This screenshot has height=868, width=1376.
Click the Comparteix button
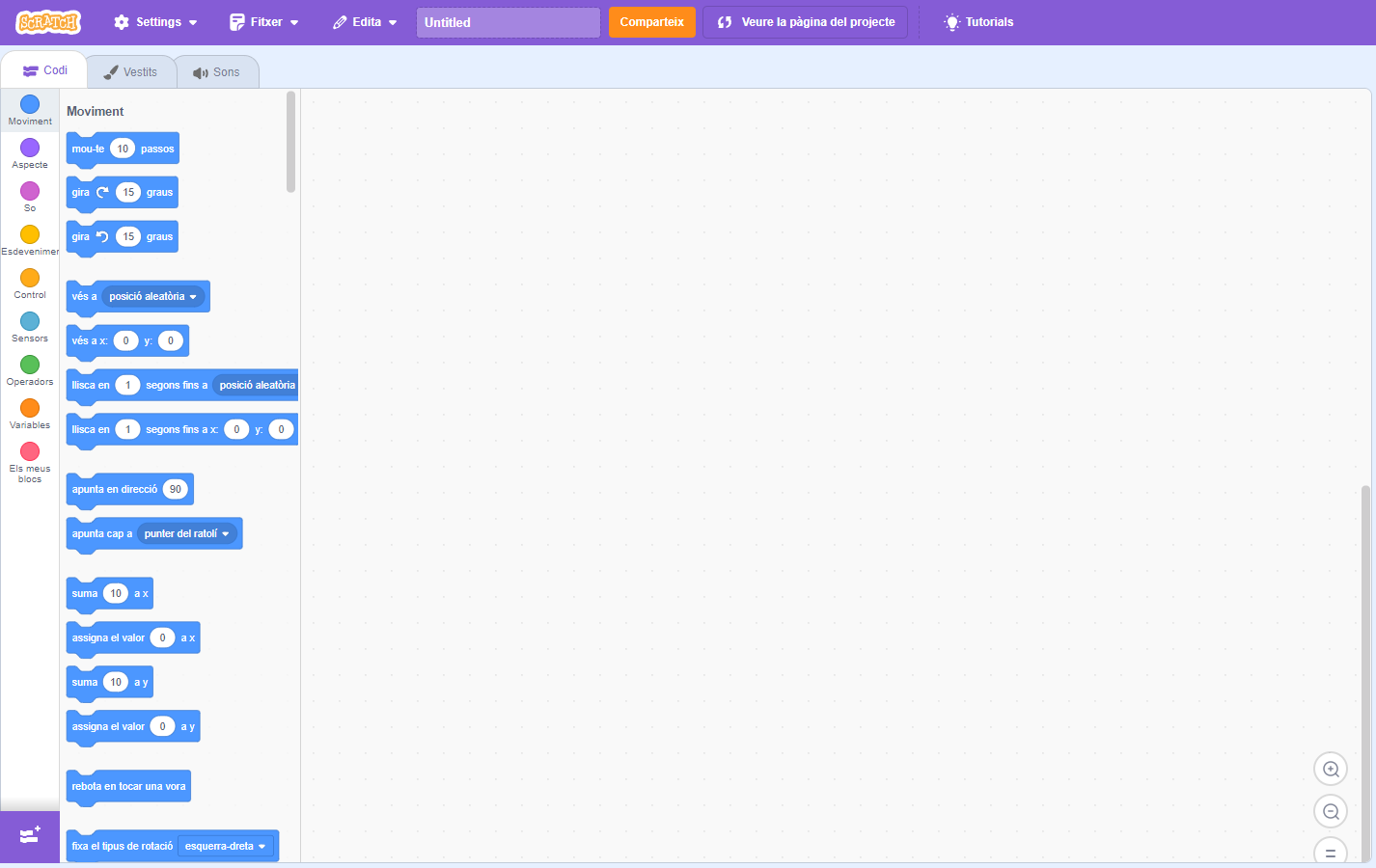point(651,22)
